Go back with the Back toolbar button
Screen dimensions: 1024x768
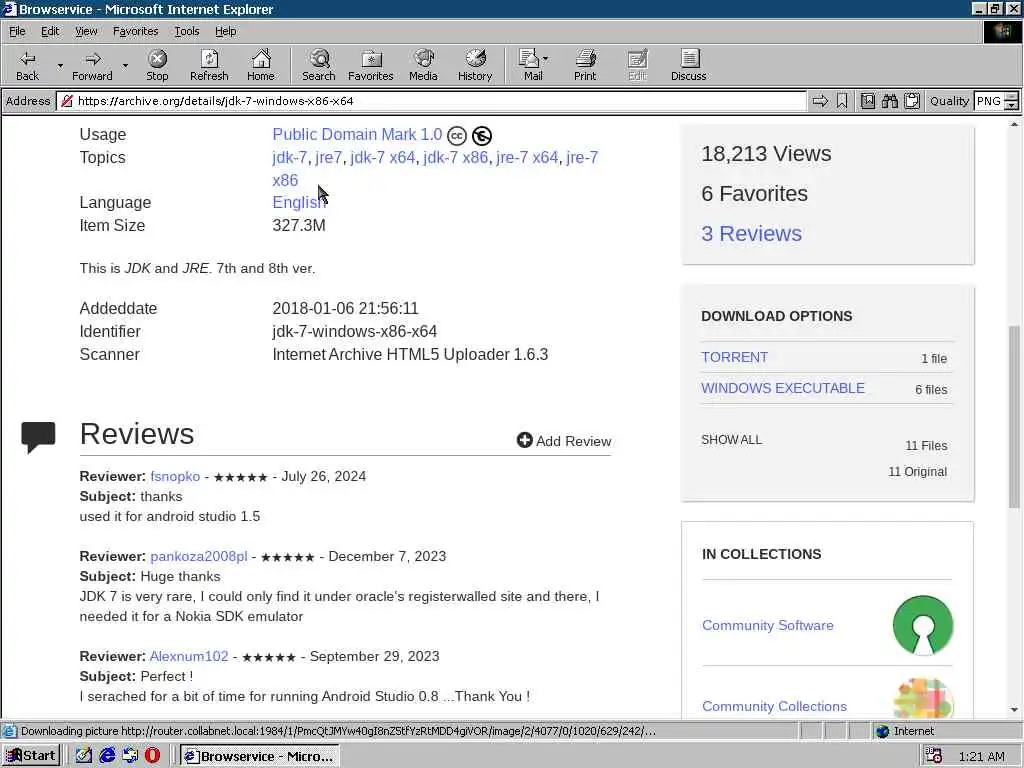pos(27,65)
